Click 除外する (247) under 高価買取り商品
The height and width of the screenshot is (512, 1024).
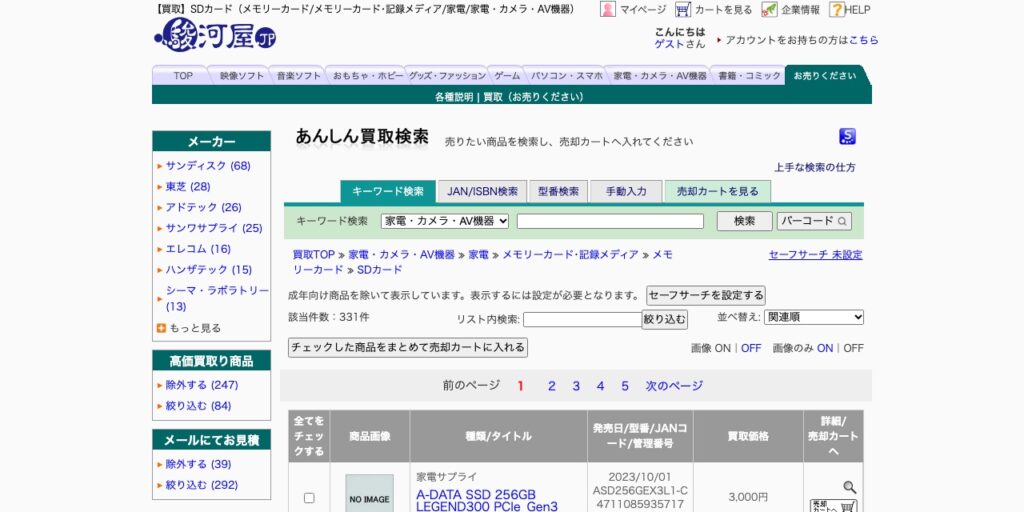coord(202,385)
